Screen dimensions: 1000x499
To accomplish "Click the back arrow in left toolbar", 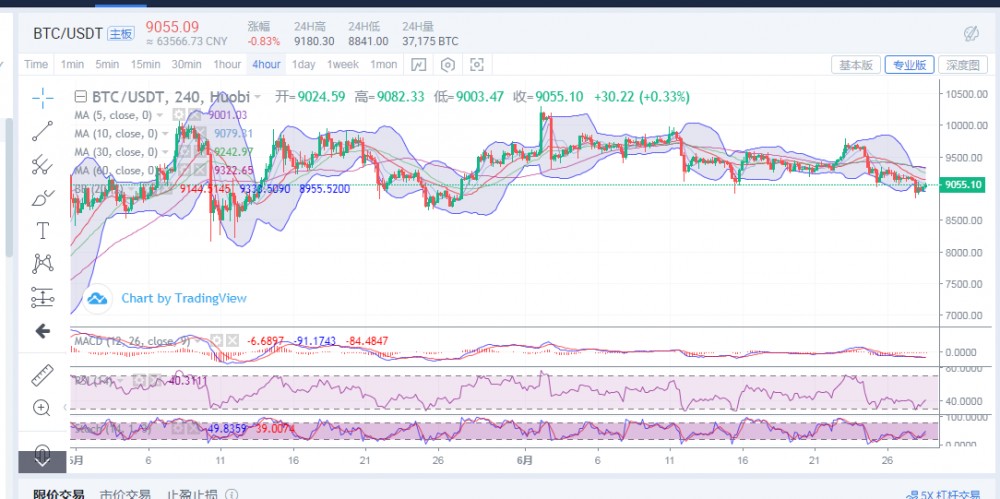I will click(43, 331).
